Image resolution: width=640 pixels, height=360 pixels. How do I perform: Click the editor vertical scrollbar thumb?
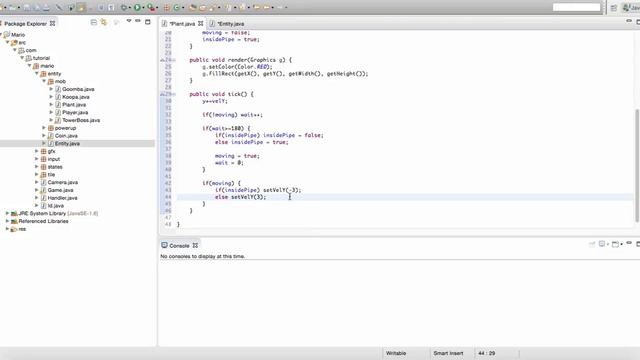[x=637, y=165]
